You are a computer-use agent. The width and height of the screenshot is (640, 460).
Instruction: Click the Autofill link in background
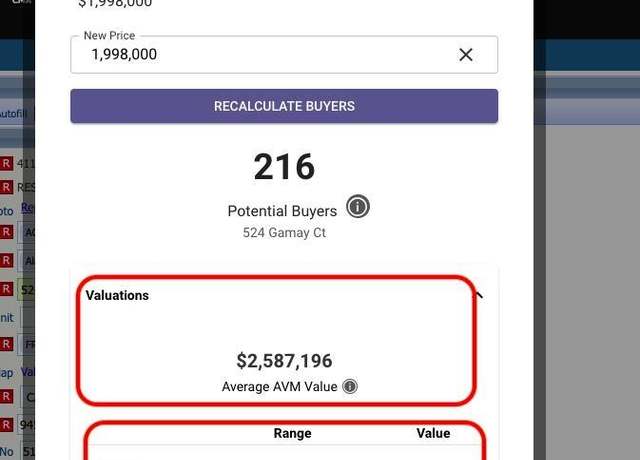[x=13, y=113]
